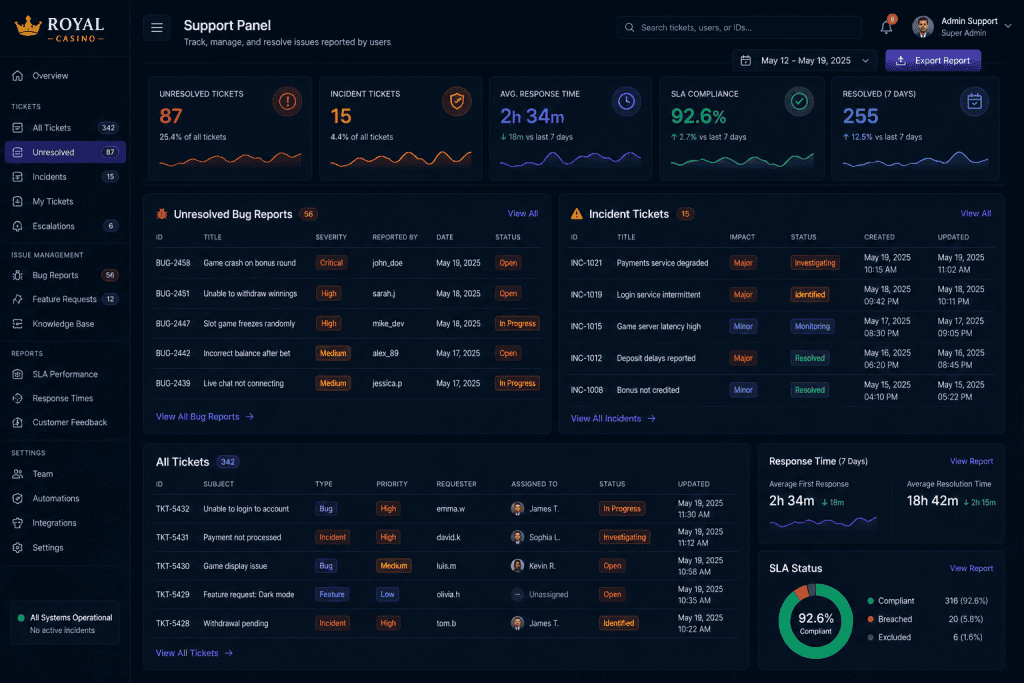Viewport: 1024px width, 683px height.
Task: Click the Customer Feedback icon in sidebar
Action: [x=18, y=422]
